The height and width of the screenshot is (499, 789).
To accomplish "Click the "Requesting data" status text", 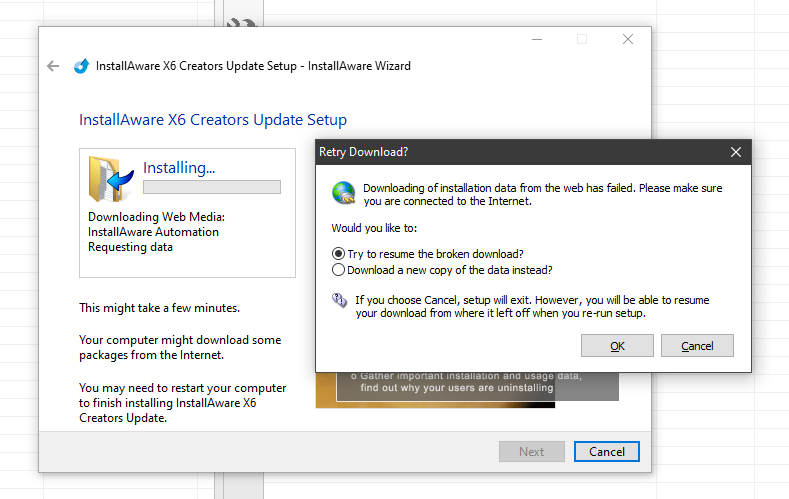I will tap(130, 247).
